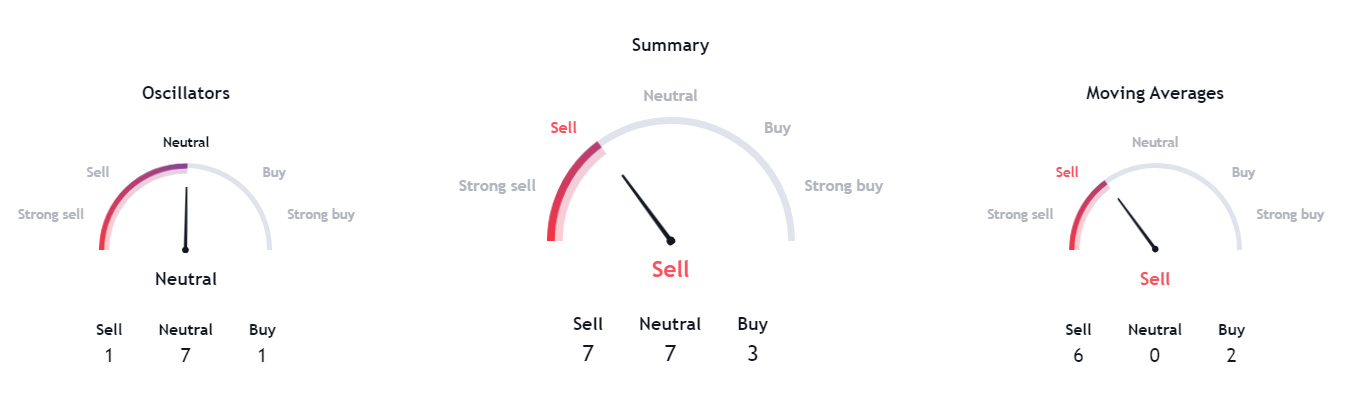The width and height of the screenshot is (1354, 394).
Task: Click the Summary Buy count of 3
Action: point(753,353)
